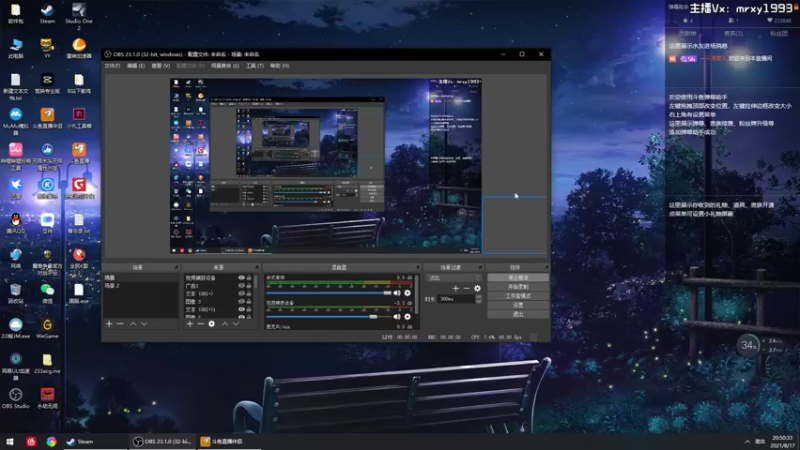Remove the scene transition with the minus icon
The height and width of the screenshot is (450, 800).
pos(466,288)
